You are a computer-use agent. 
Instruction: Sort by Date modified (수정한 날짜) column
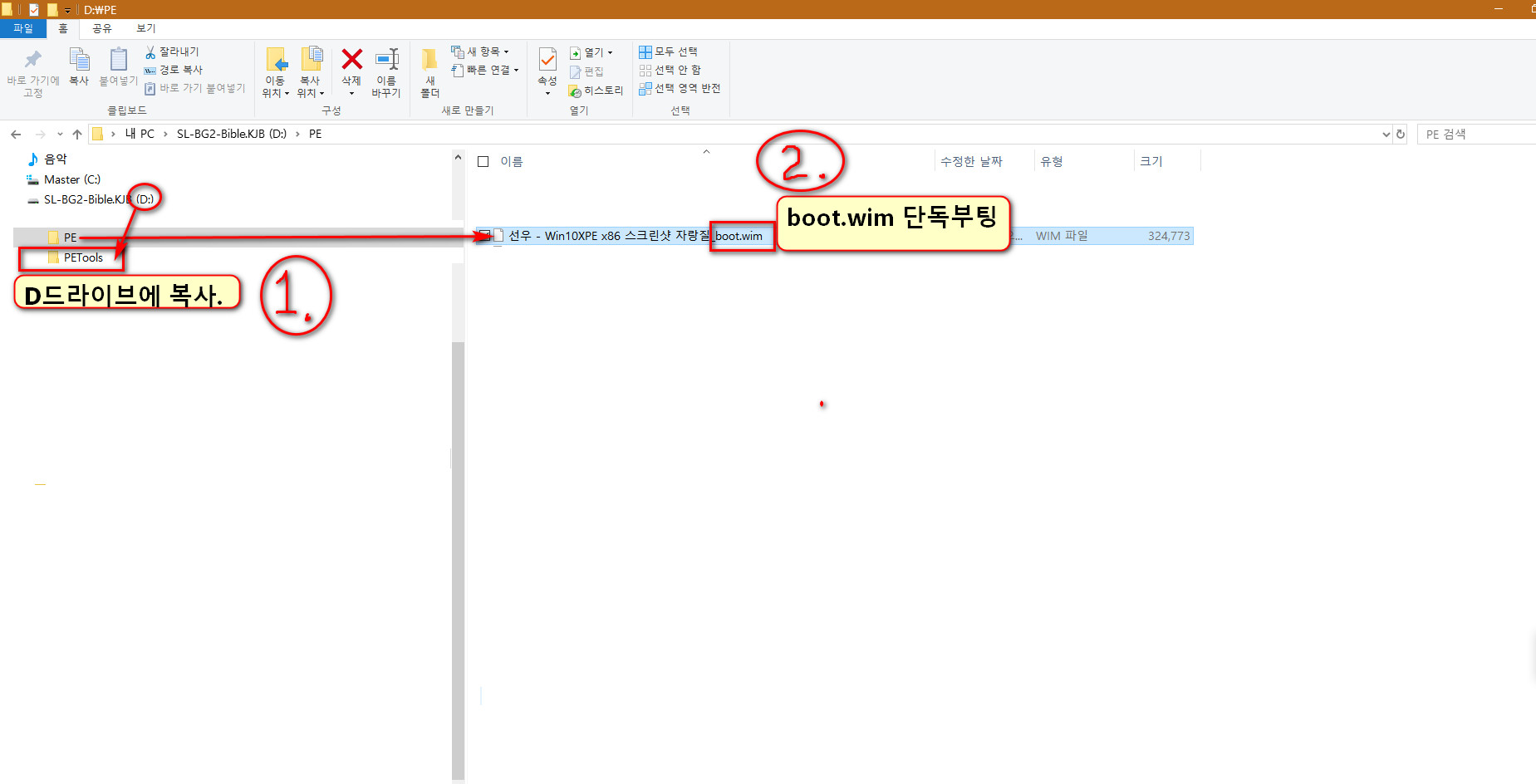[x=971, y=161]
